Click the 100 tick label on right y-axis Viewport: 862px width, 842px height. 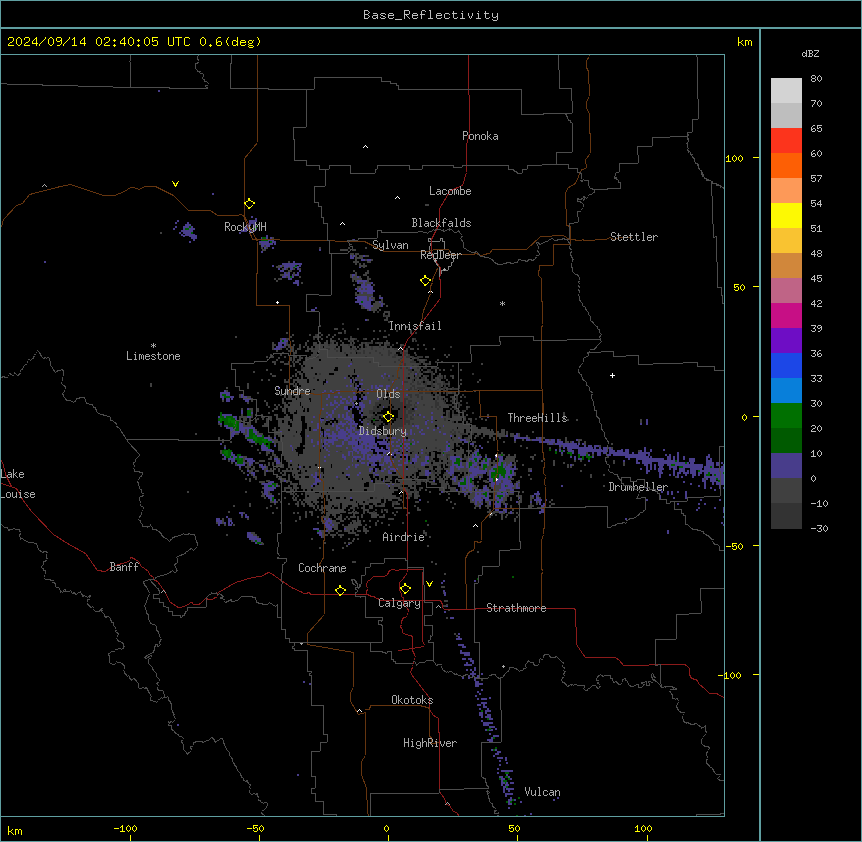click(734, 158)
